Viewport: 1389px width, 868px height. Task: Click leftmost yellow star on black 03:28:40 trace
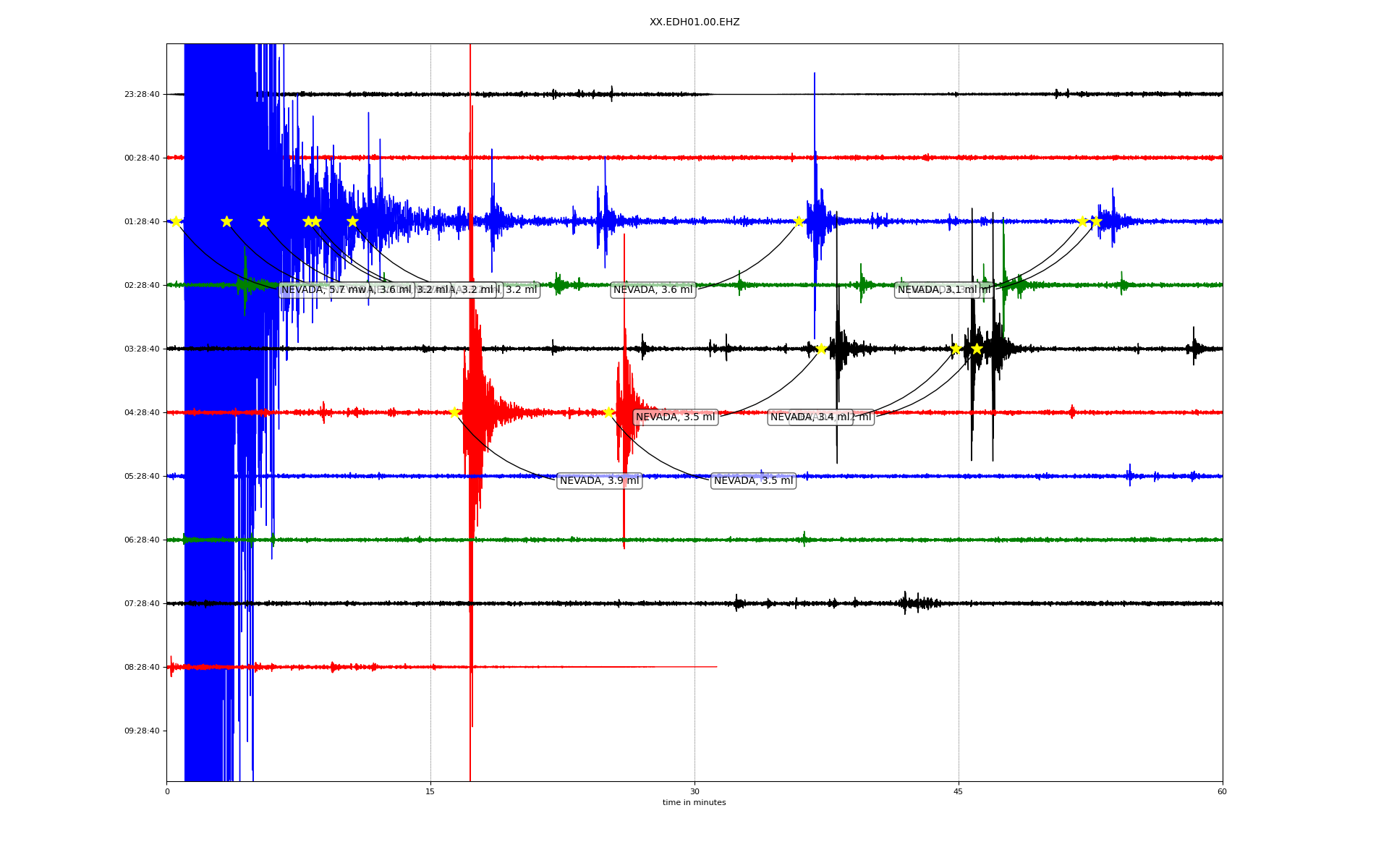[x=820, y=349]
